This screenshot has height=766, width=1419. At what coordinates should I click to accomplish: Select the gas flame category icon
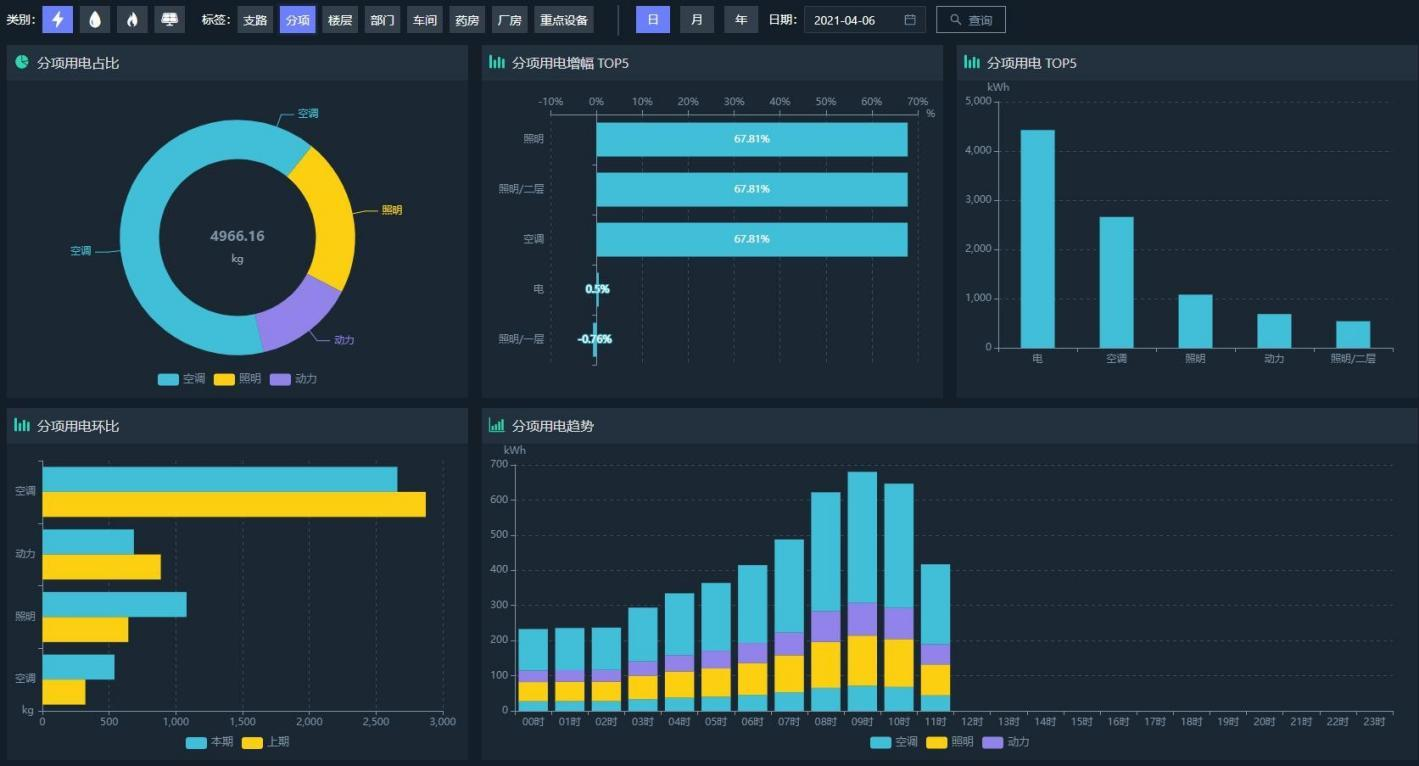tap(132, 19)
